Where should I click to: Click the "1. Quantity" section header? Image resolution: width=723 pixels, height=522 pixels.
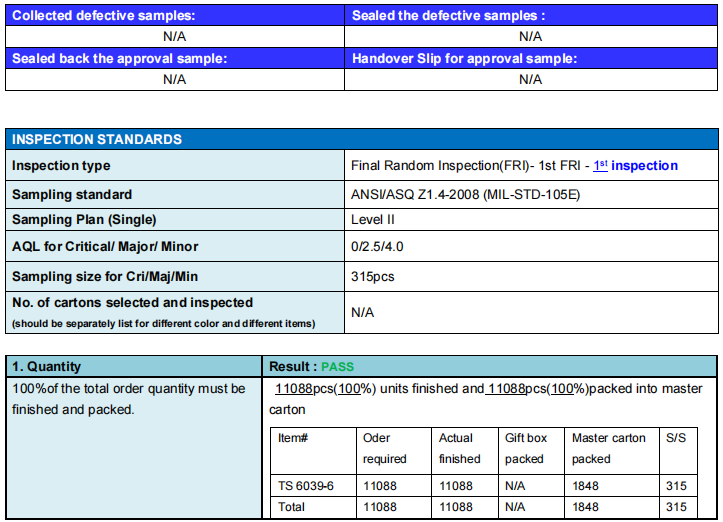47,367
